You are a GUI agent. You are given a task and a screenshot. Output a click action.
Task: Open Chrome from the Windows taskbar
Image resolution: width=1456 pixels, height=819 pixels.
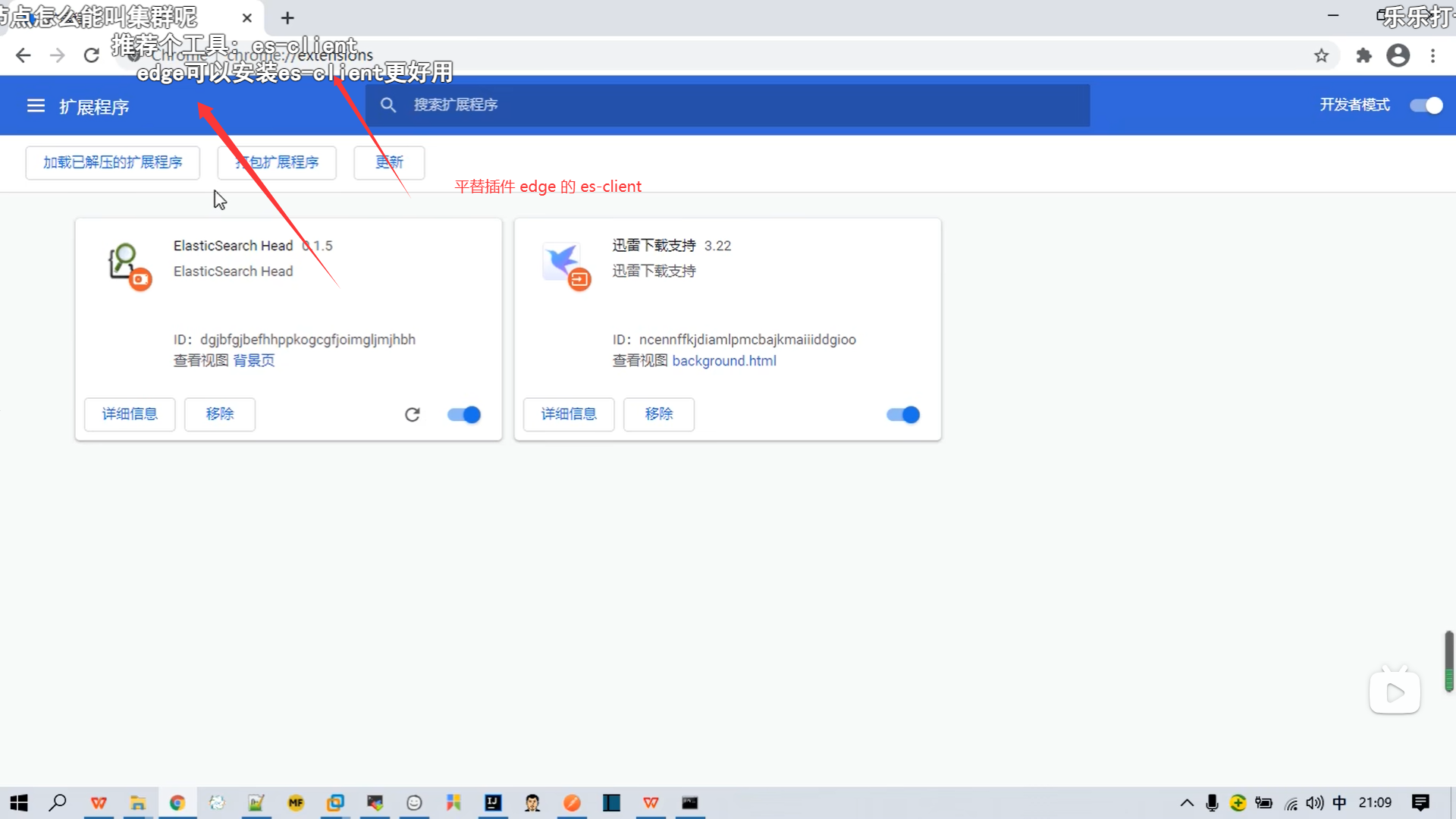(x=177, y=802)
